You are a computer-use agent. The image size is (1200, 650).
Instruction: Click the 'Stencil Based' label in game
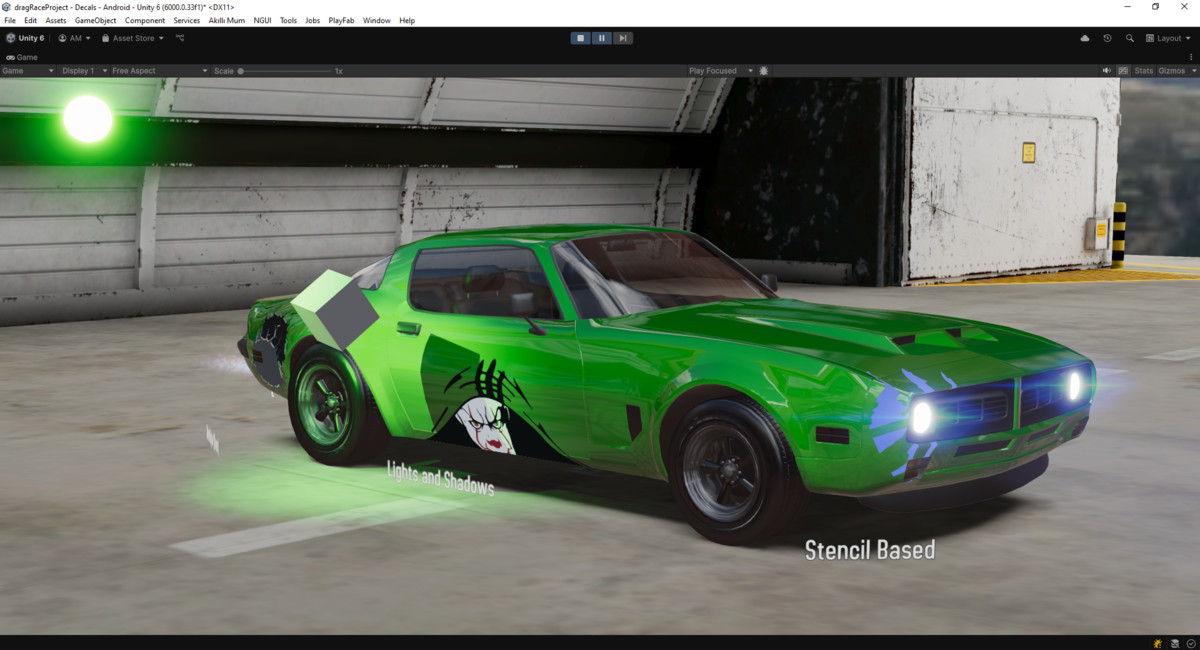click(x=870, y=549)
